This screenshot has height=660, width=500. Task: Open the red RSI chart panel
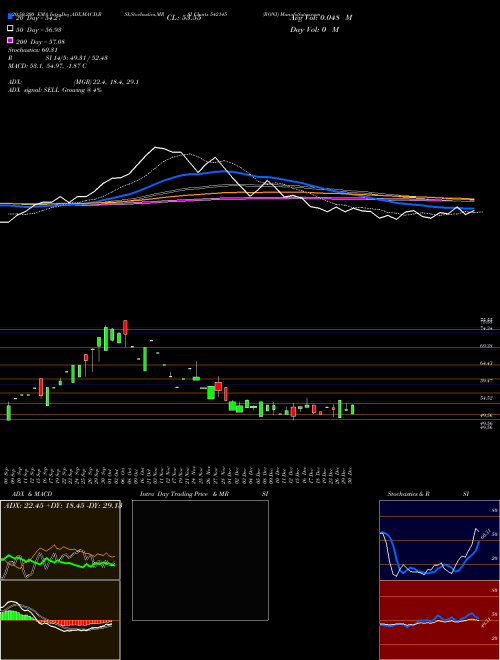click(x=439, y=620)
